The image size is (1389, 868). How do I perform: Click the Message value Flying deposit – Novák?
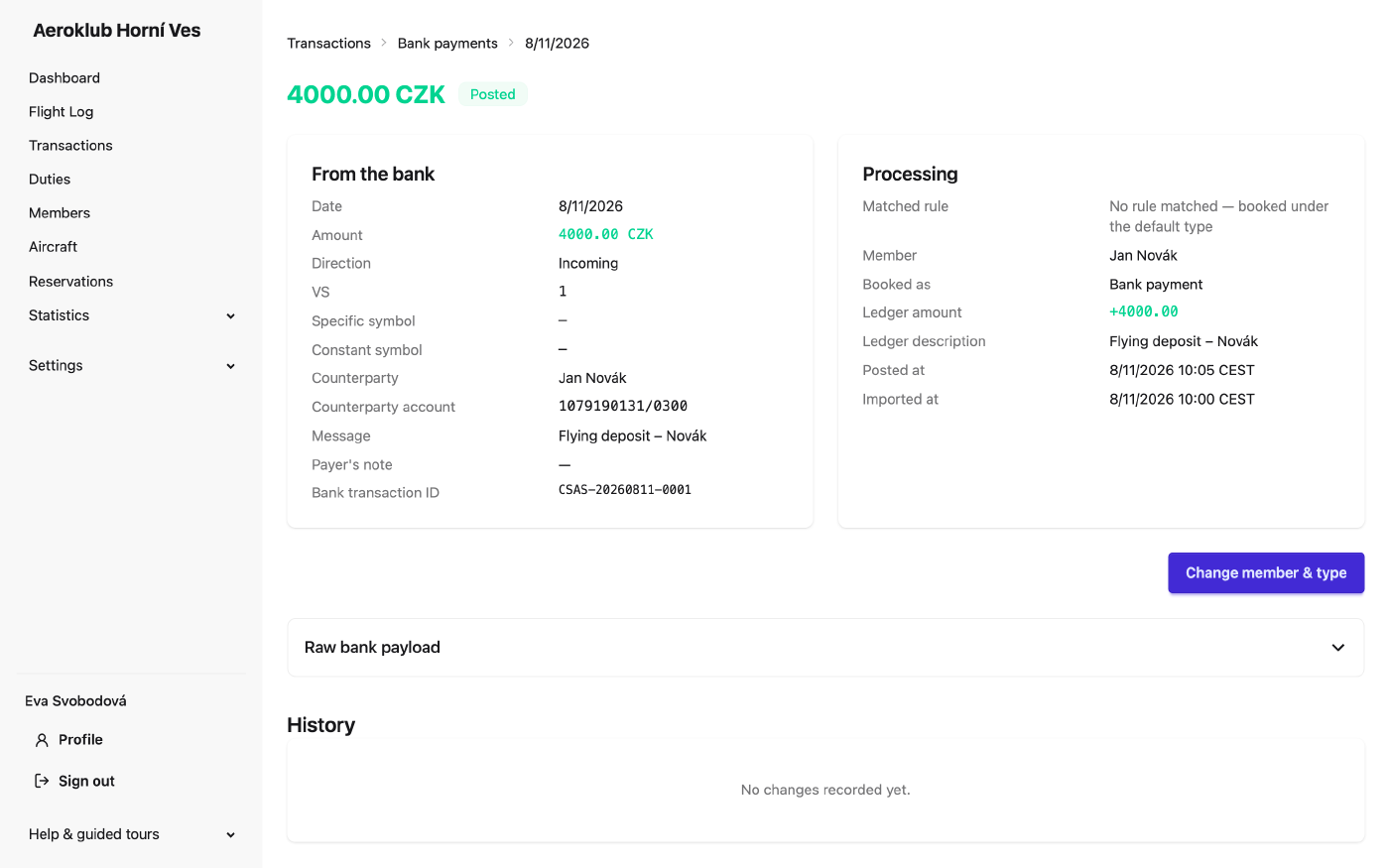point(633,436)
